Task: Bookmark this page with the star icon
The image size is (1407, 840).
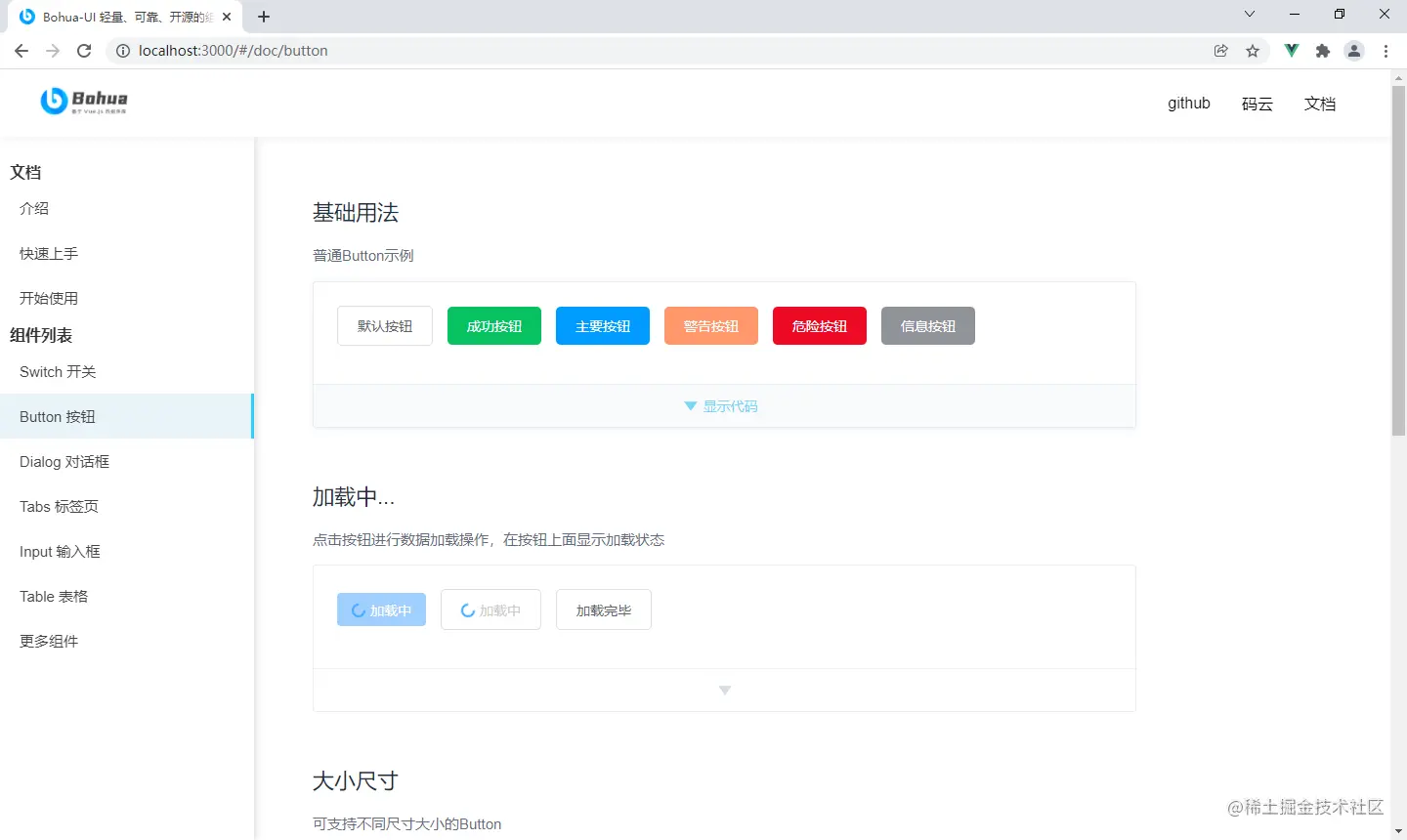Action: 1253,51
